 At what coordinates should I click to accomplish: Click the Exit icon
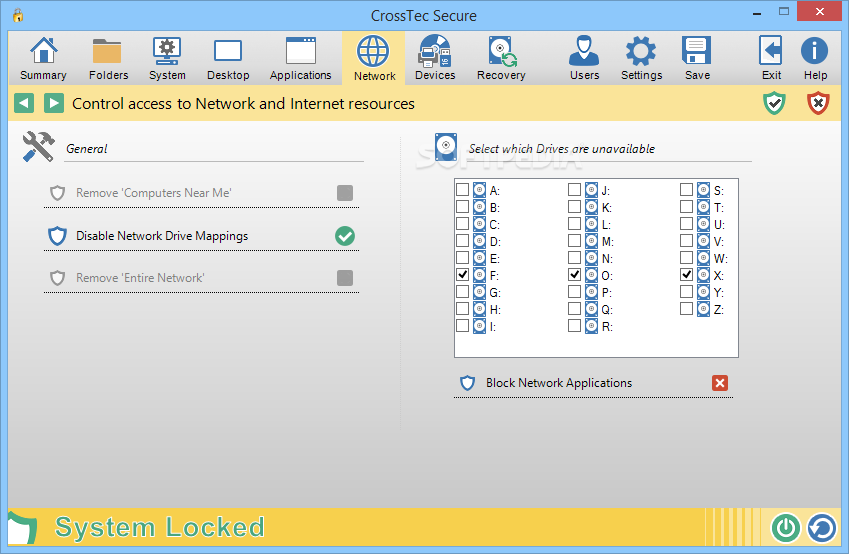(770, 51)
